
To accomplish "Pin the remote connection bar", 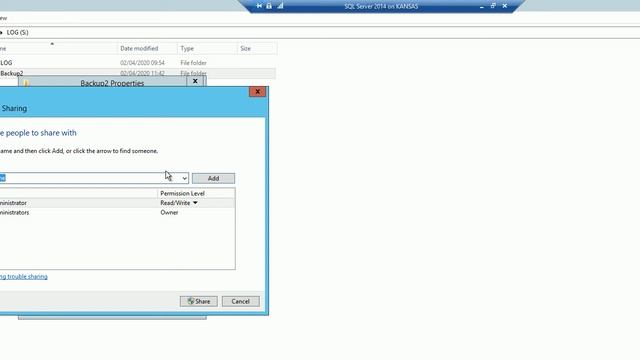I will point(259,6).
